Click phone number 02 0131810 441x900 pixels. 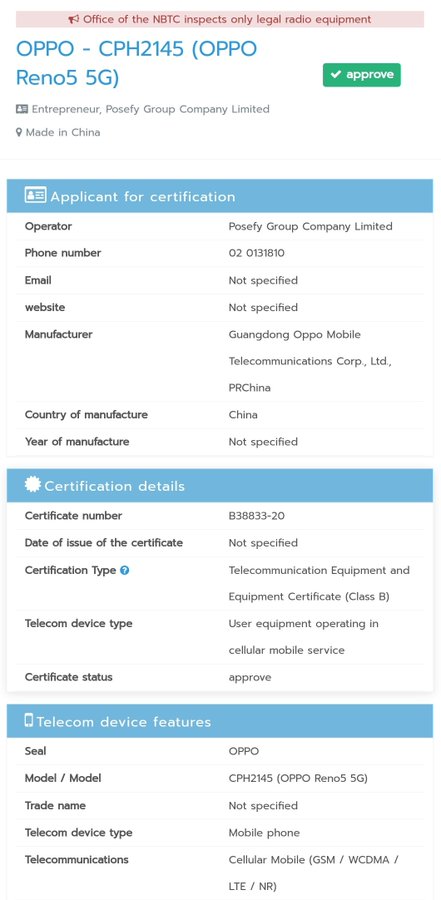[x=257, y=253]
